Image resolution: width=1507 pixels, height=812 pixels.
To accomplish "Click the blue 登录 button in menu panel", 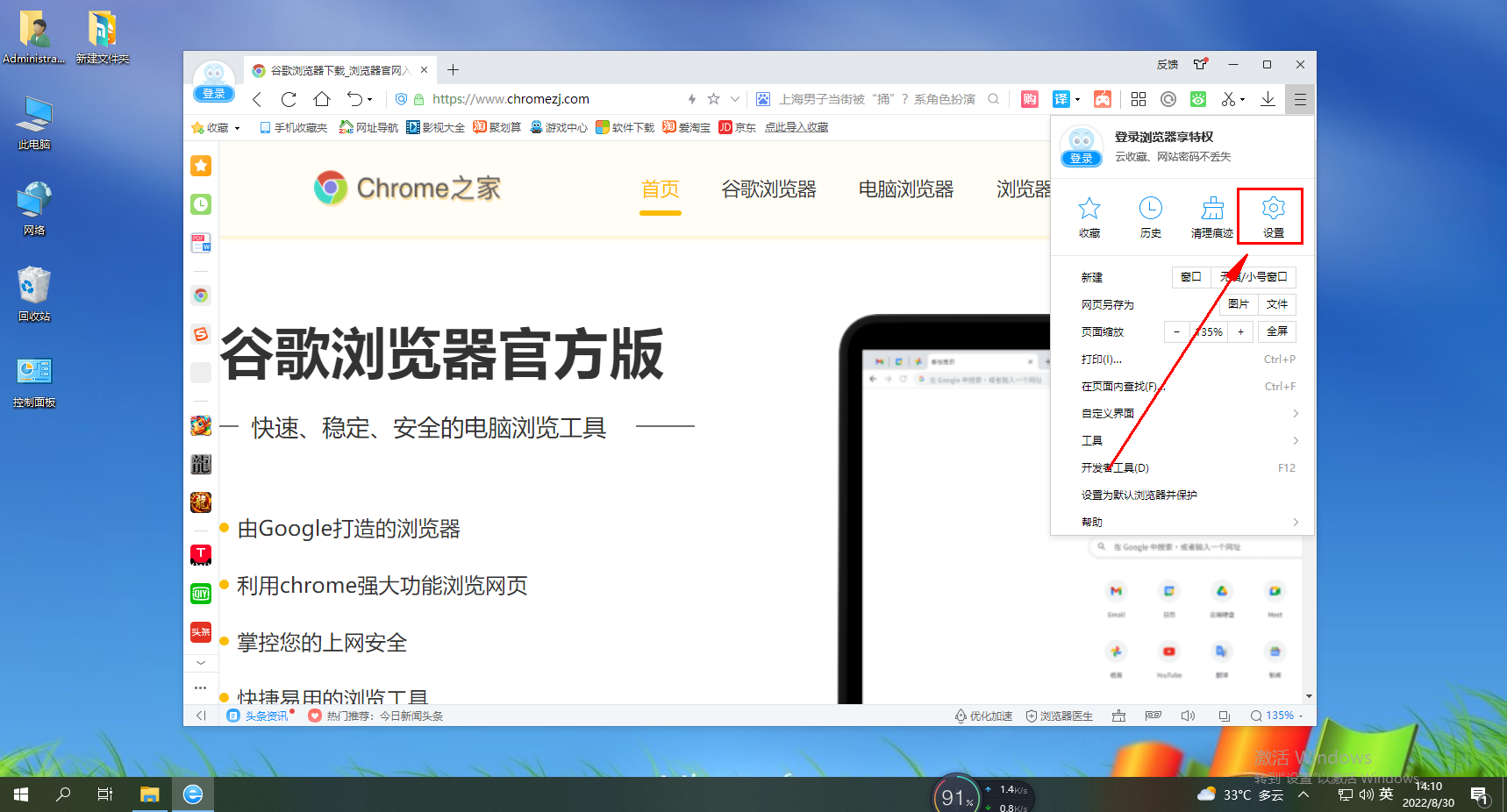I will (1082, 159).
